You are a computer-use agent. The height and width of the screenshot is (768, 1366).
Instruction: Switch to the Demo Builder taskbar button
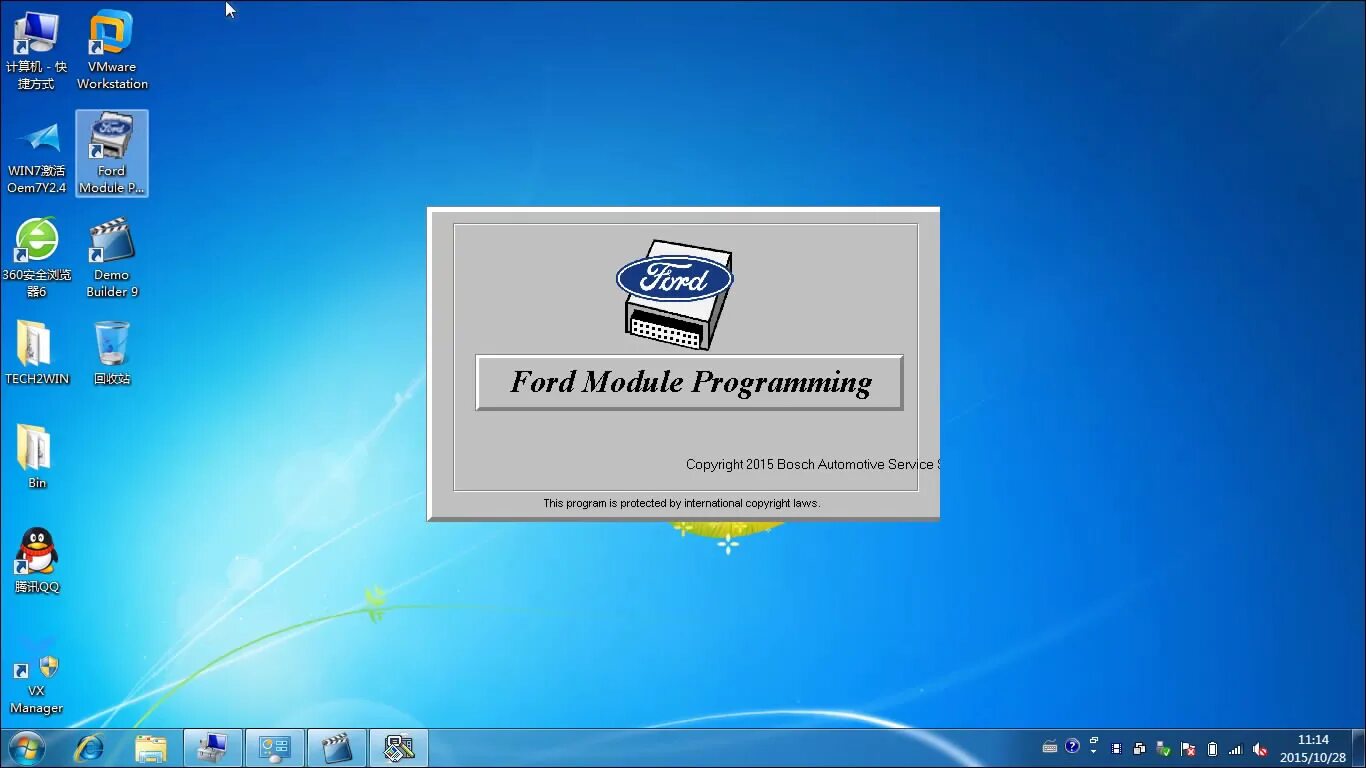click(x=337, y=748)
